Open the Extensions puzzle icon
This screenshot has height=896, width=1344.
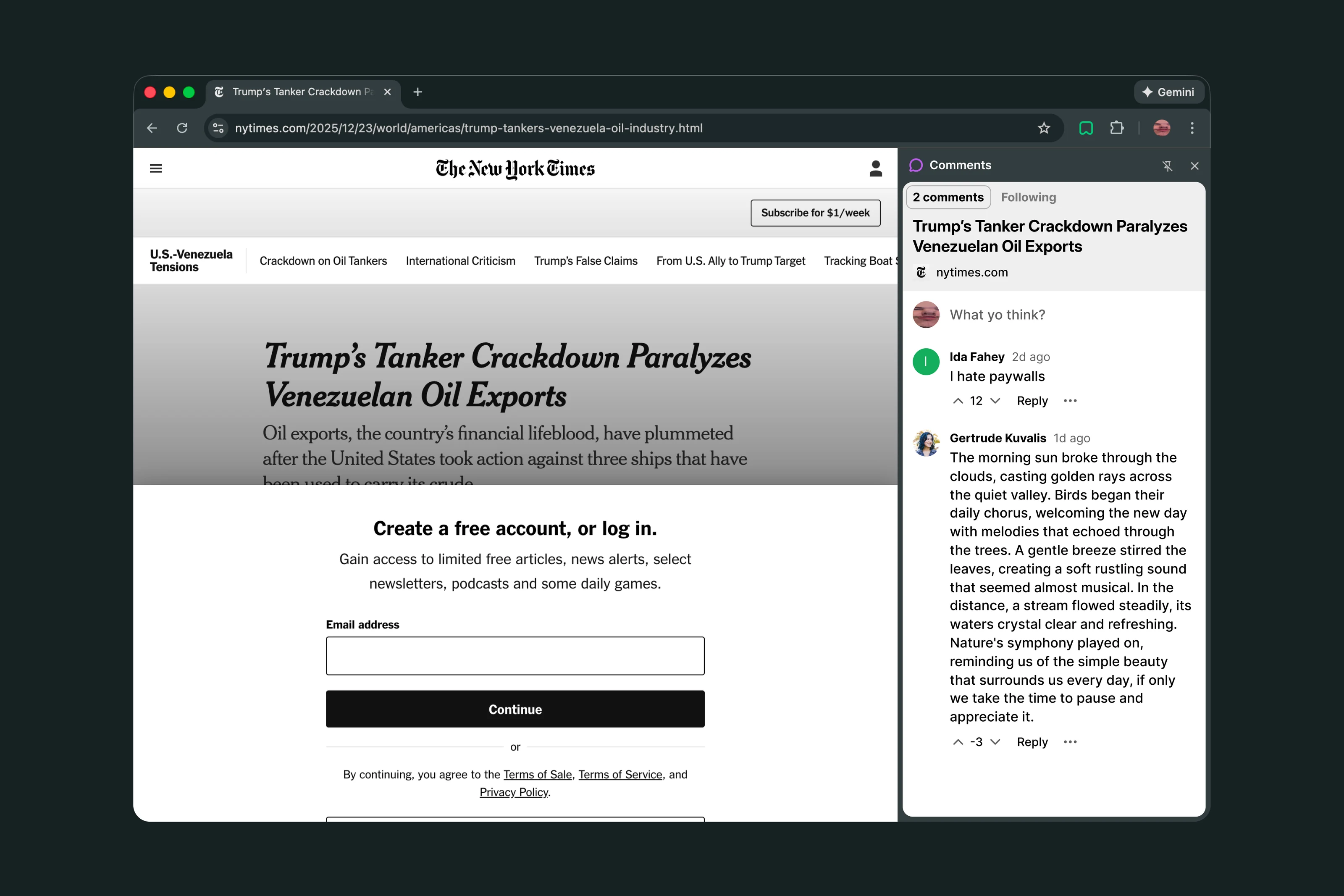[x=1117, y=128]
